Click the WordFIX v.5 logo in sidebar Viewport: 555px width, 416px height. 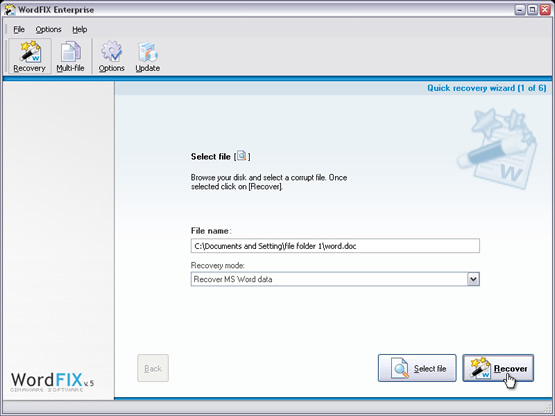[x=52, y=382]
